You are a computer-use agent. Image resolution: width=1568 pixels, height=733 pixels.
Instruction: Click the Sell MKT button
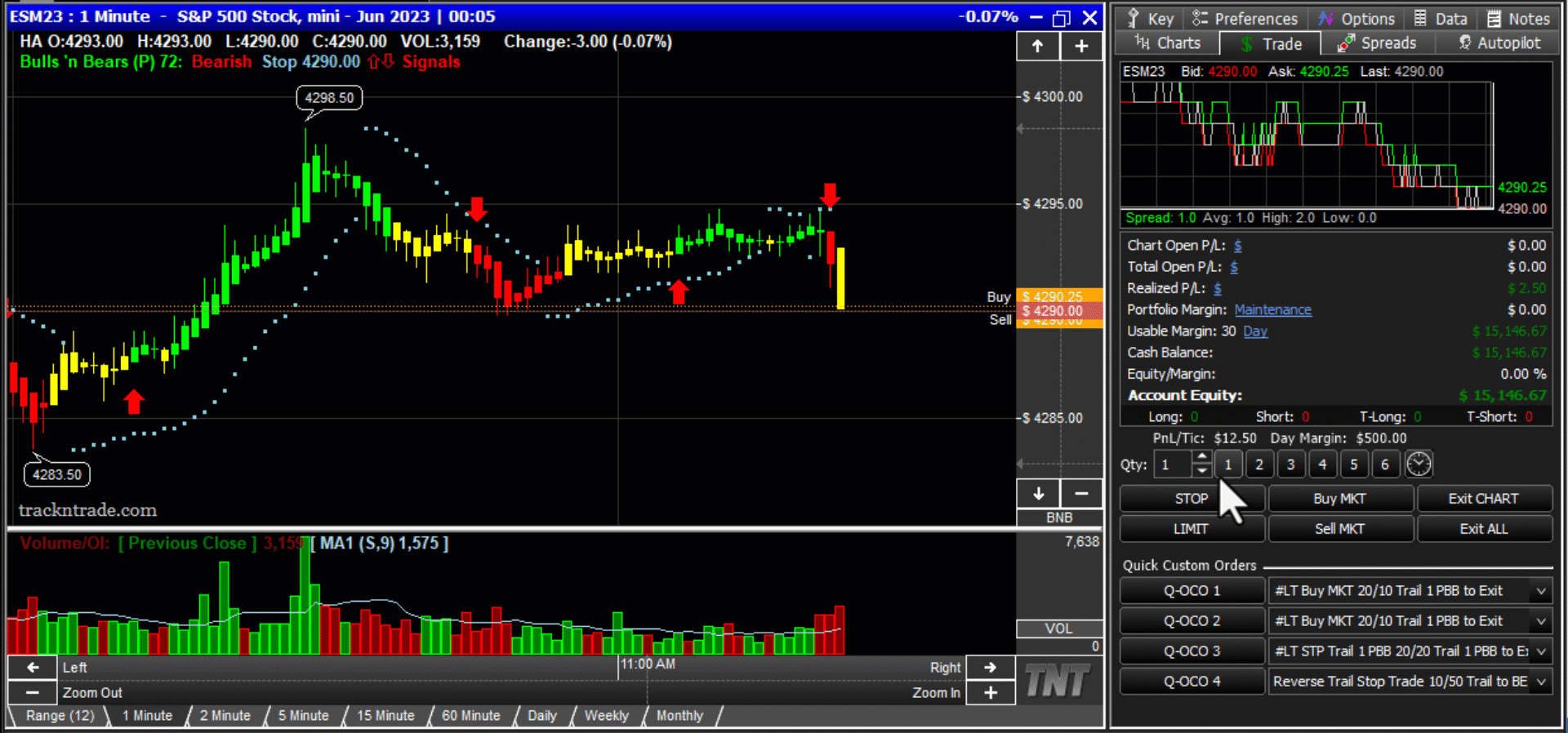coord(1340,529)
